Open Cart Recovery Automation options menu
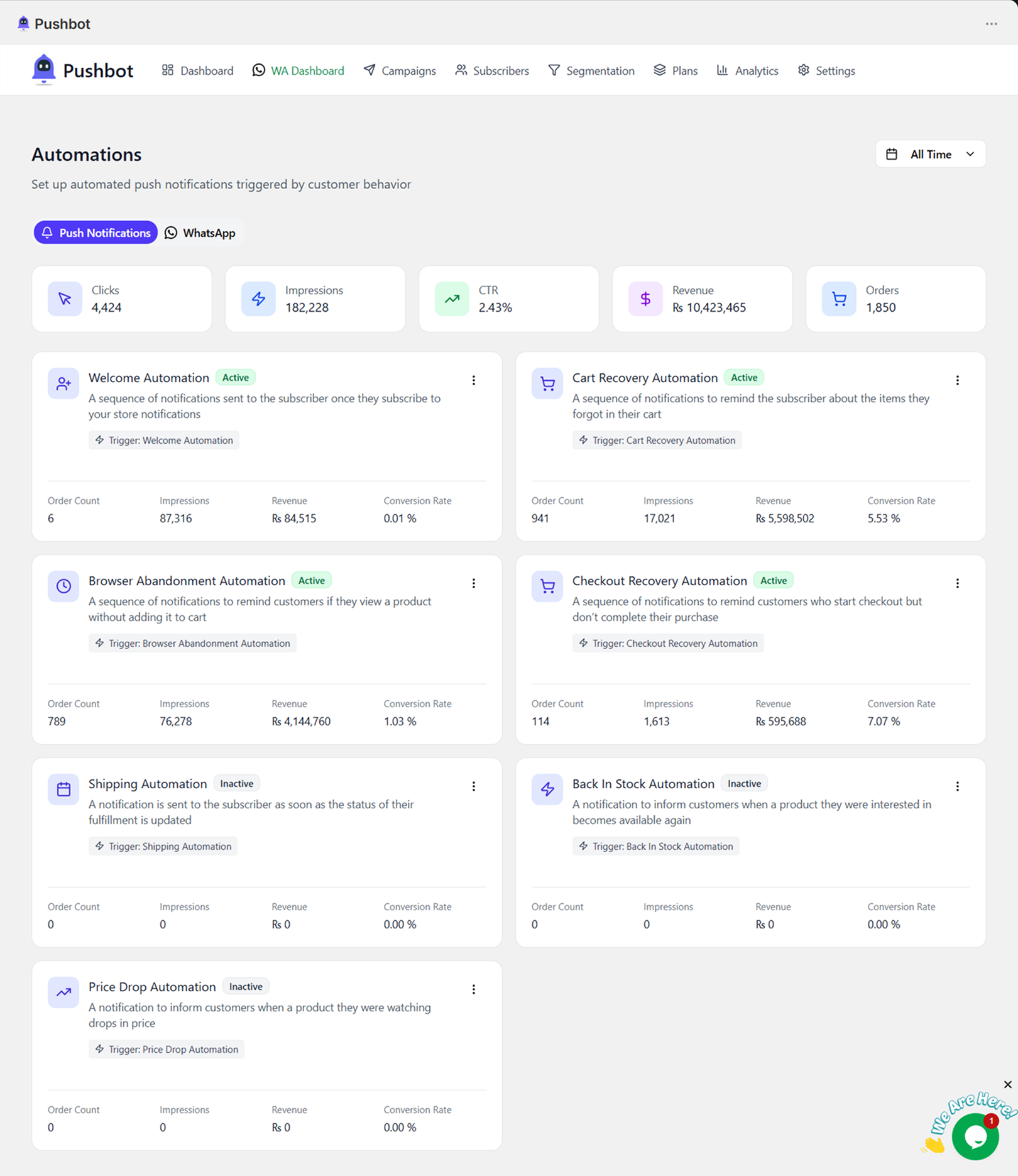Viewport: 1018px width, 1176px height. click(958, 380)
